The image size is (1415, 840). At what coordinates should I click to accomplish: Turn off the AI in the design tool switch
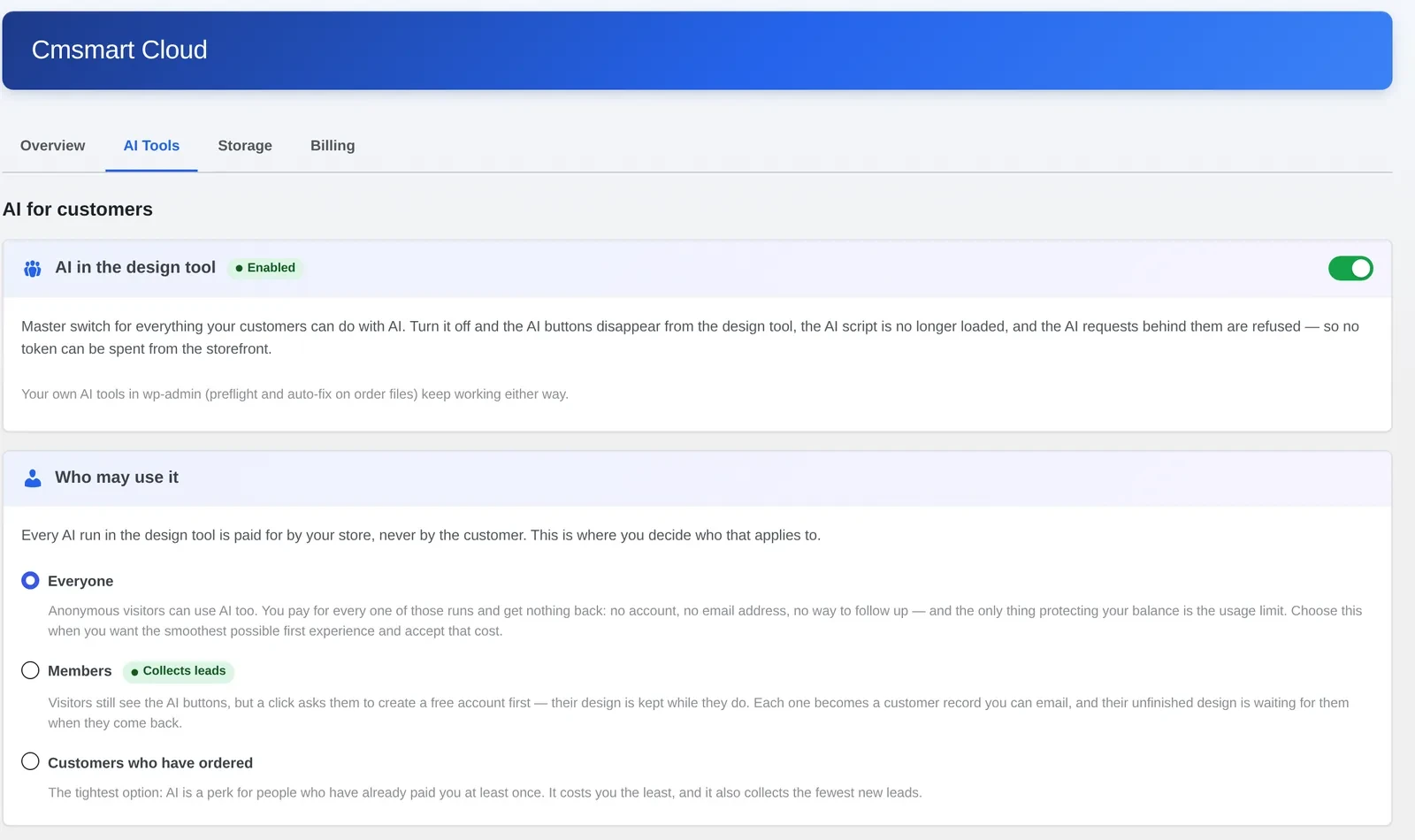1350,268
